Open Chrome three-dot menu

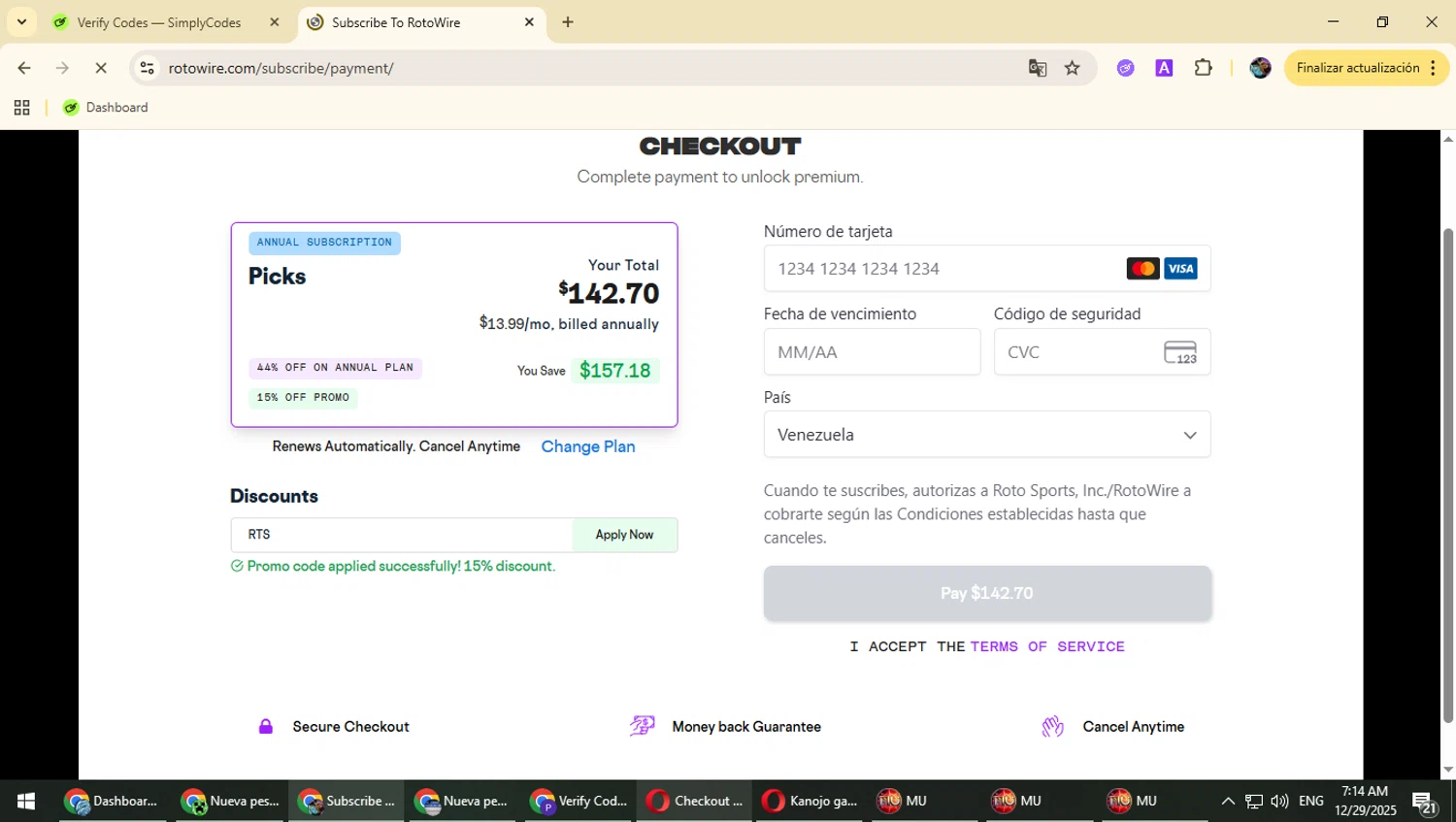[1434, 68]
